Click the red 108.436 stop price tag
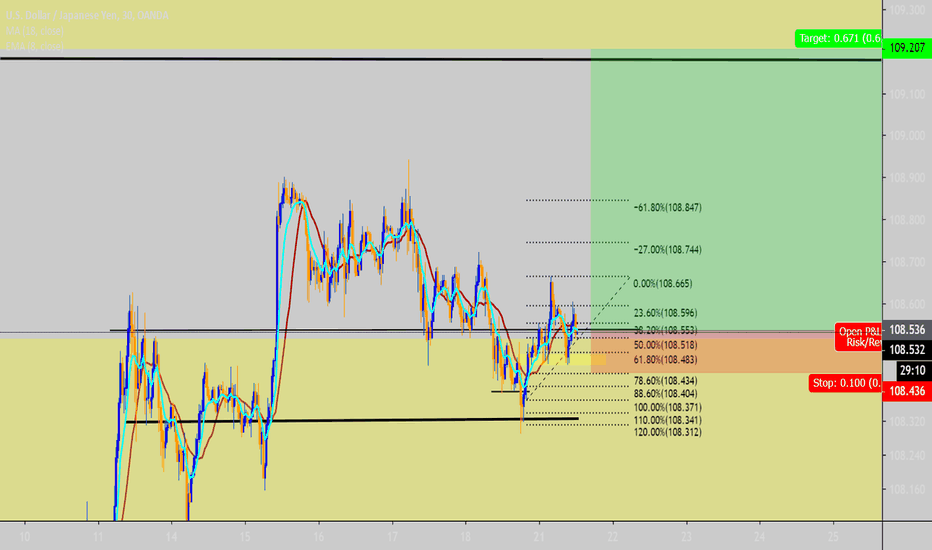932x550 pixels. (907, 391)
